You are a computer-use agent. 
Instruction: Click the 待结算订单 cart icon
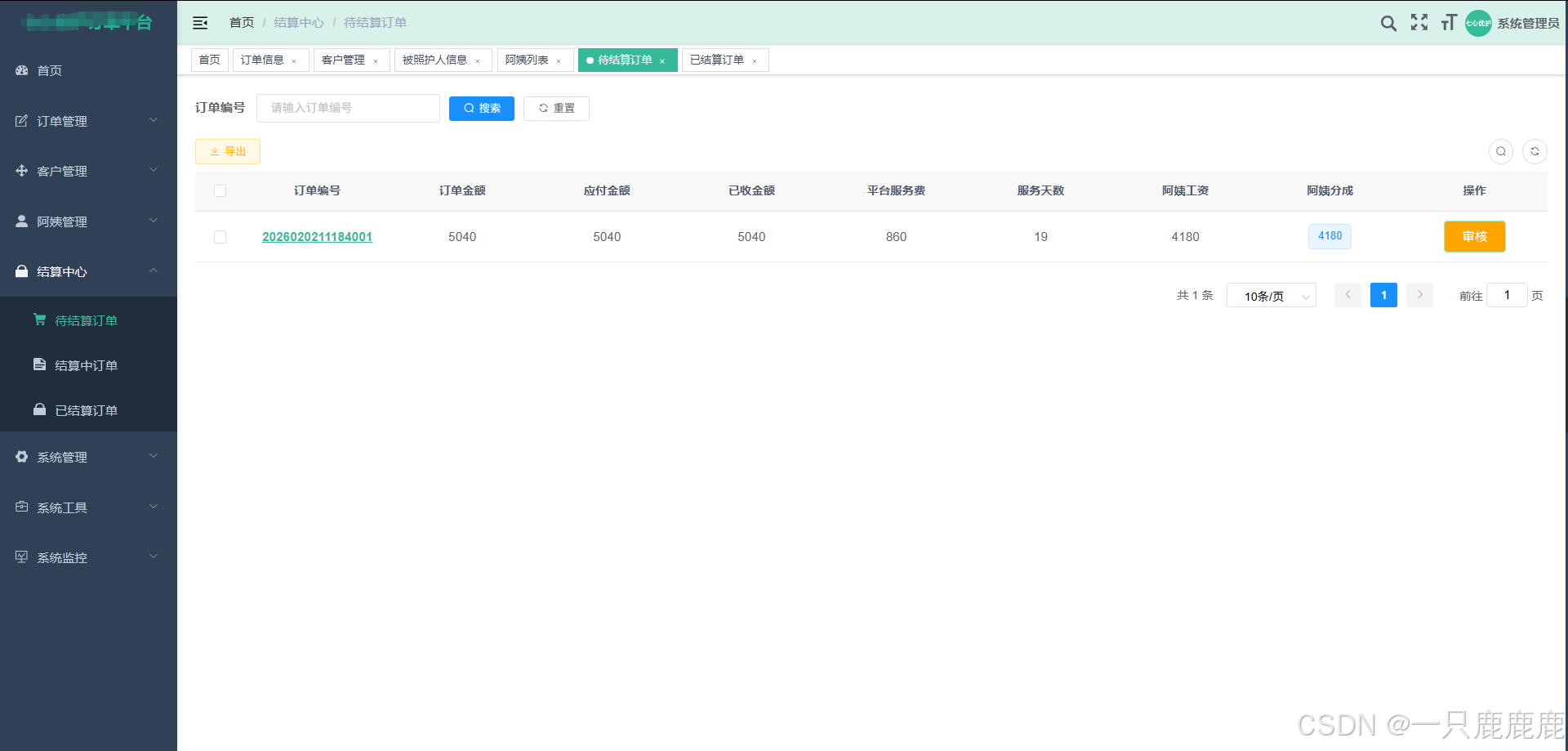click(40, 320)
